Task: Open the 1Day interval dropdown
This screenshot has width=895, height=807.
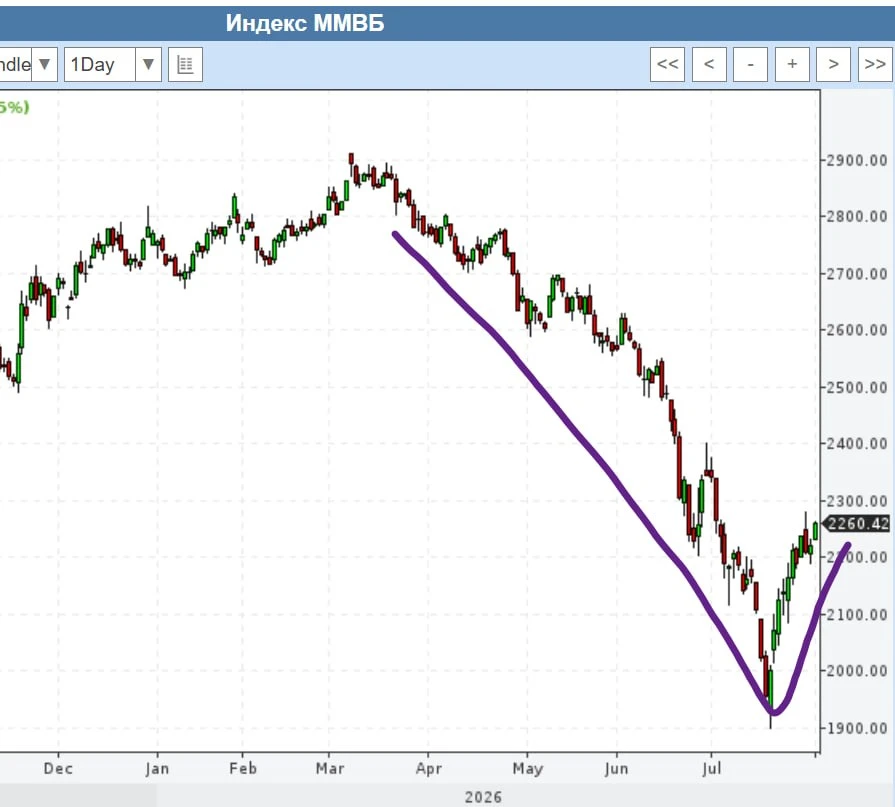Action: 112,64
